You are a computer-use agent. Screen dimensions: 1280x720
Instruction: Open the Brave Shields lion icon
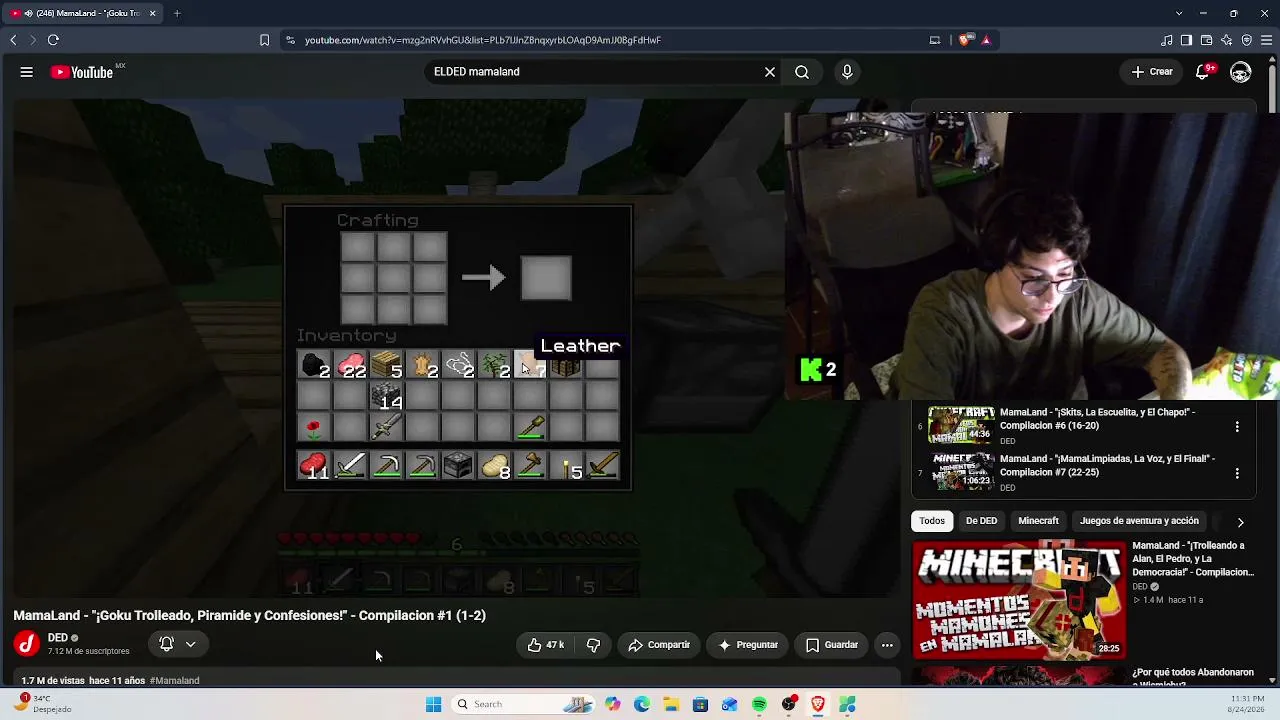(x=965, y=40)
